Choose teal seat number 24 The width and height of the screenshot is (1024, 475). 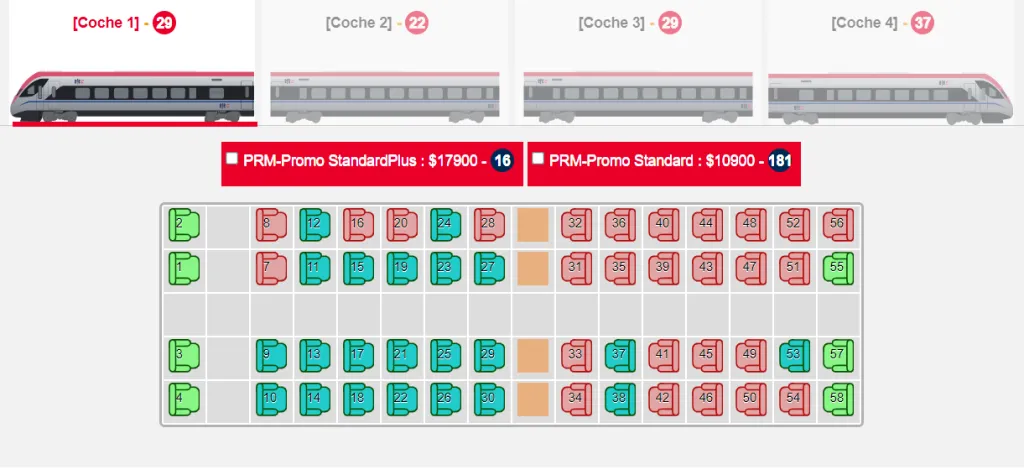click(x=446, y=225)
